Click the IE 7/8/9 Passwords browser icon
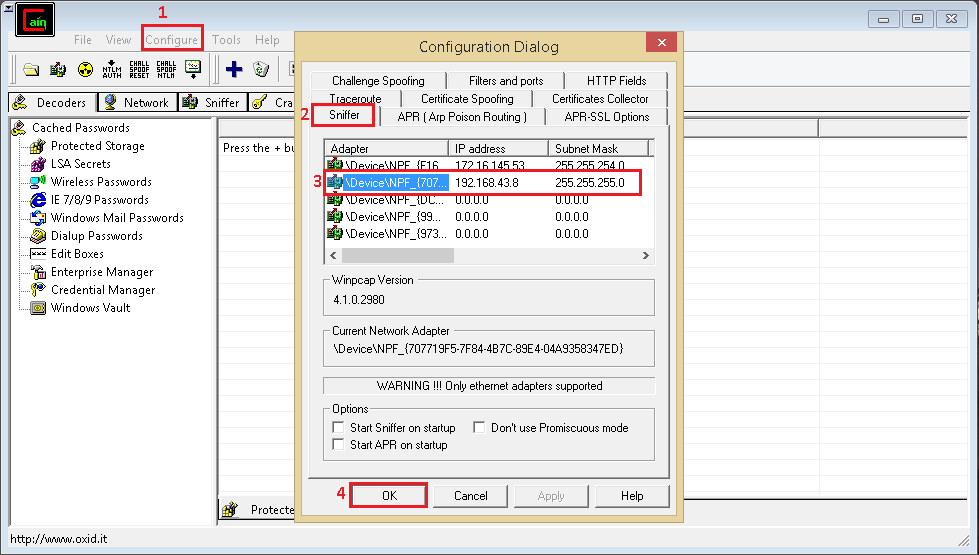Image resolution: width=979 pixels, height=555 pixels. [x=38, y=200]
